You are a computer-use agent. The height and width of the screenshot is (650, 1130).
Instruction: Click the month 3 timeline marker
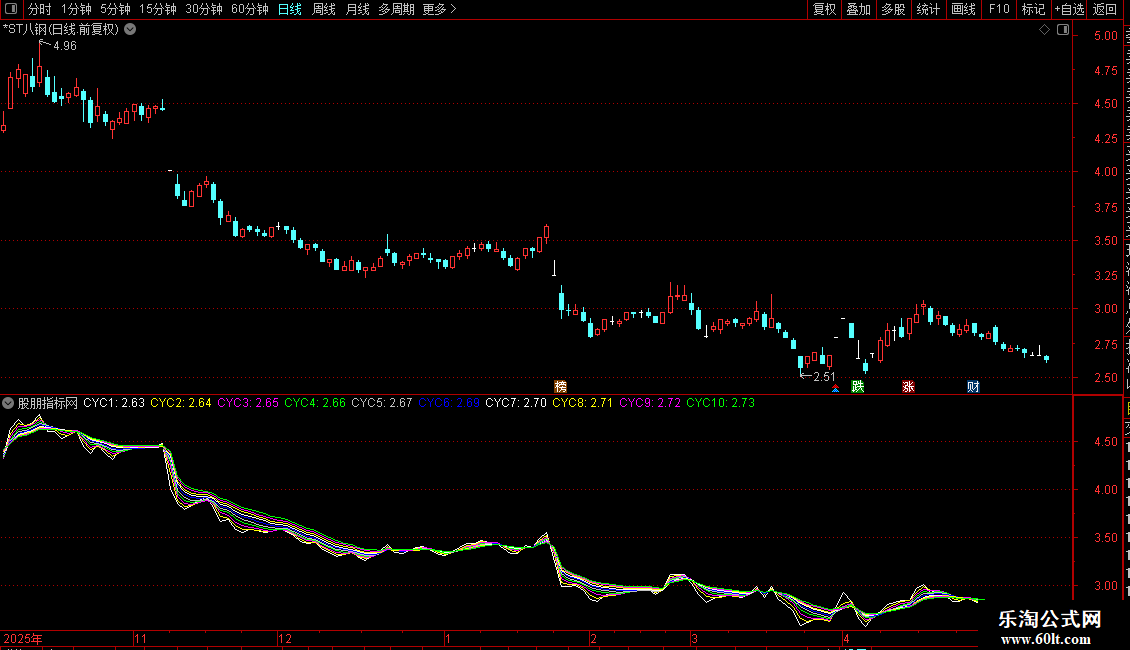694,638
